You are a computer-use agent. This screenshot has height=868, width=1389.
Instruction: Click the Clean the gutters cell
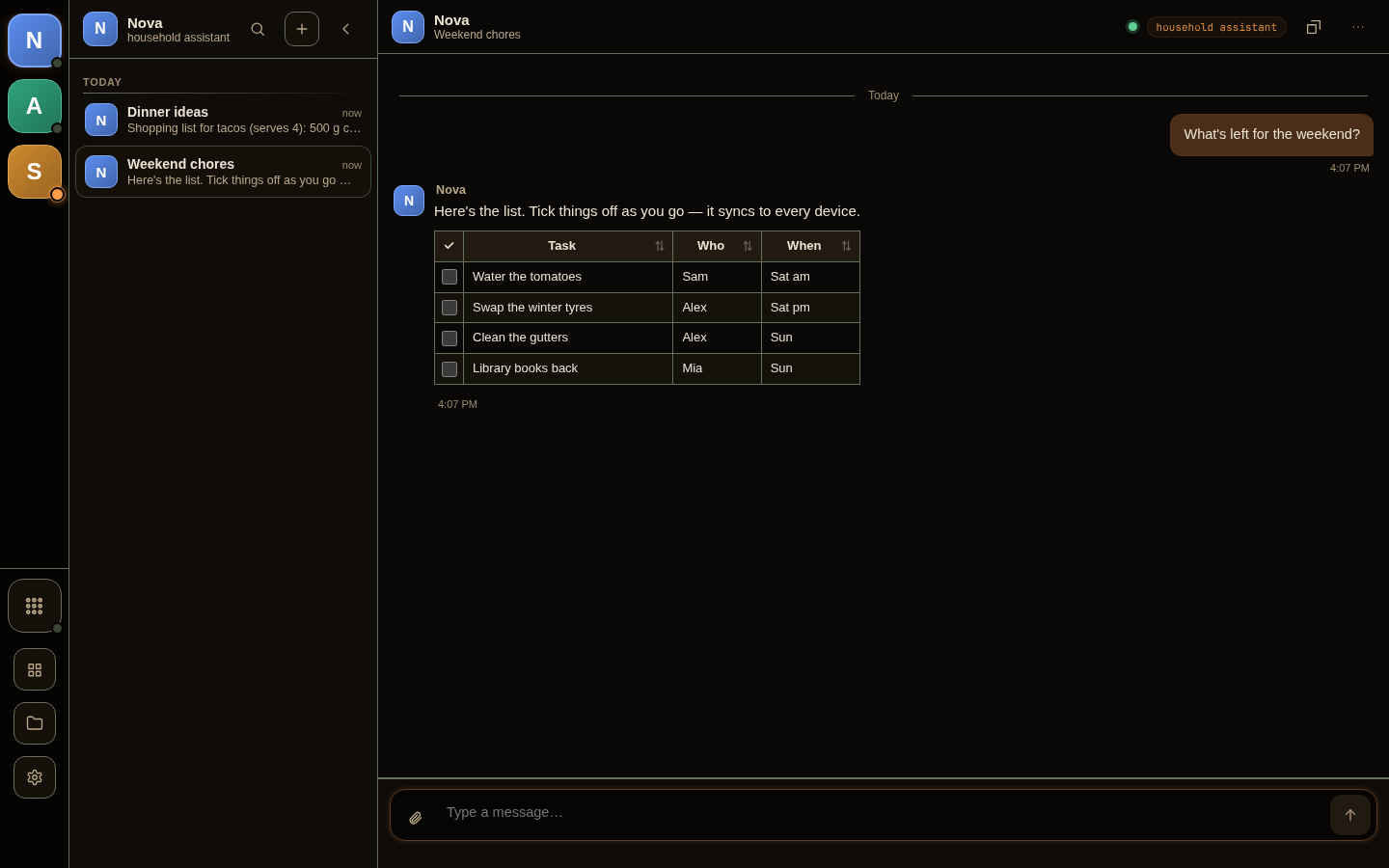(568, 338)
